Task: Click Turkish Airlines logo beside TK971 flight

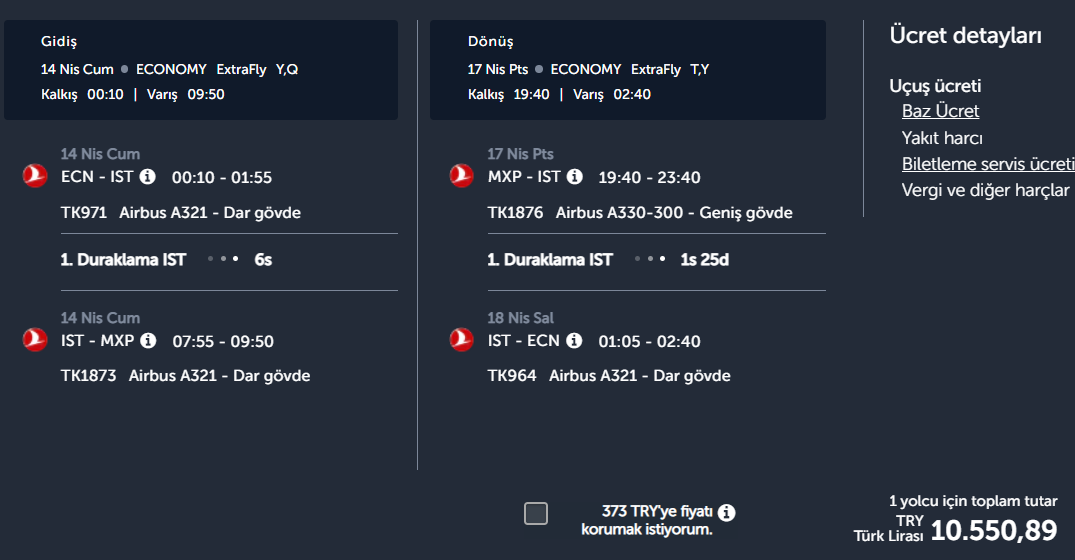Action: pyautogui.click(x=35, y=176)
